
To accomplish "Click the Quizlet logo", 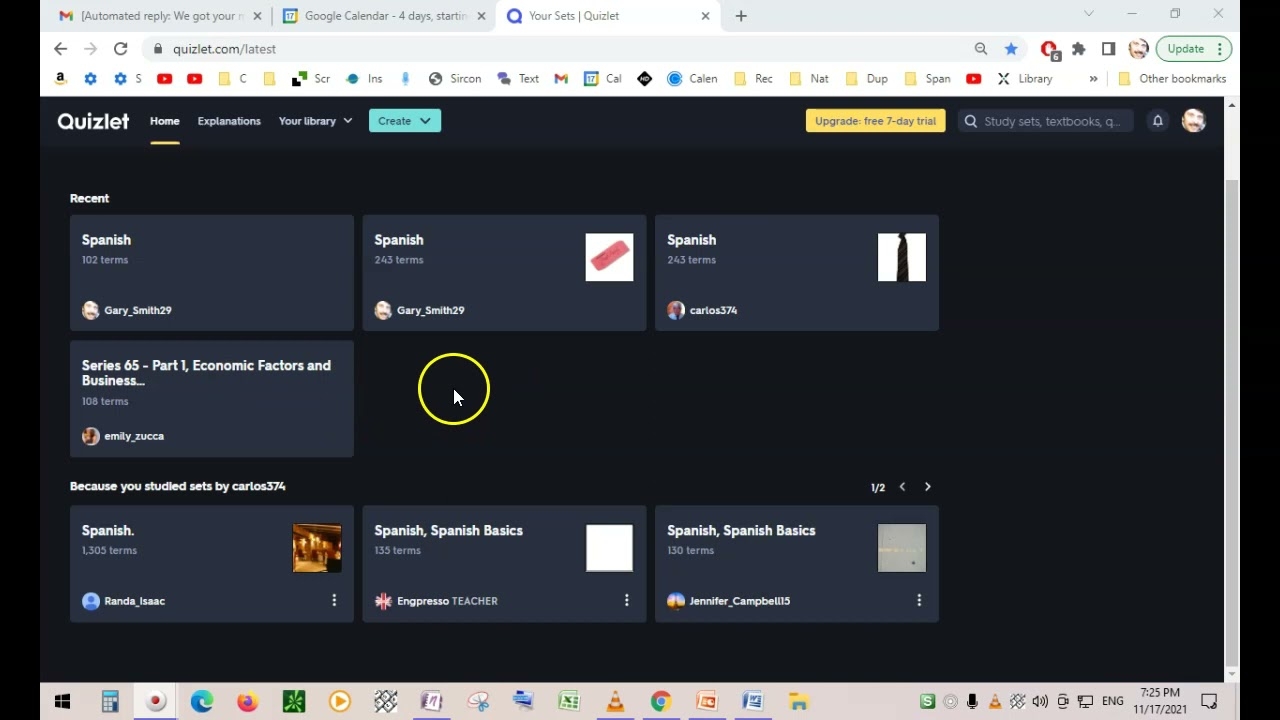I will point(93,121).
